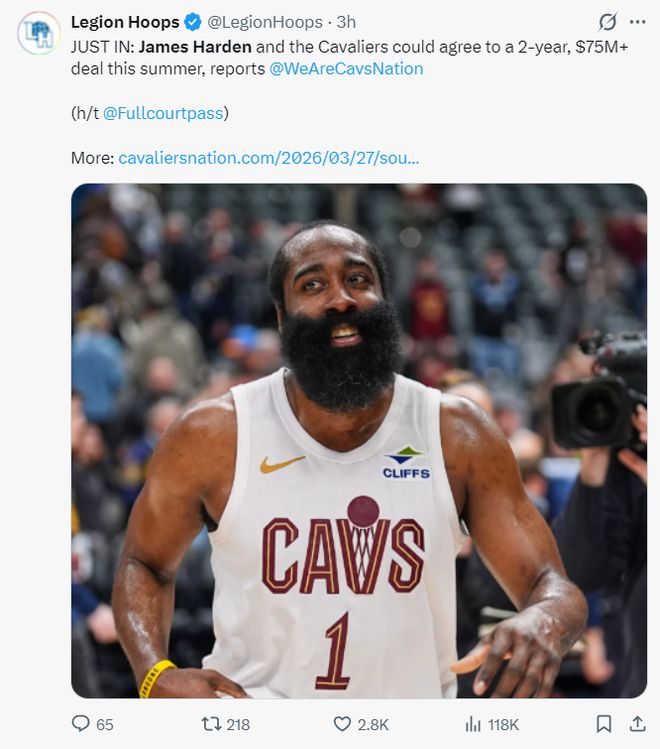Click the Grok explain icon

[x=606, y=22]
